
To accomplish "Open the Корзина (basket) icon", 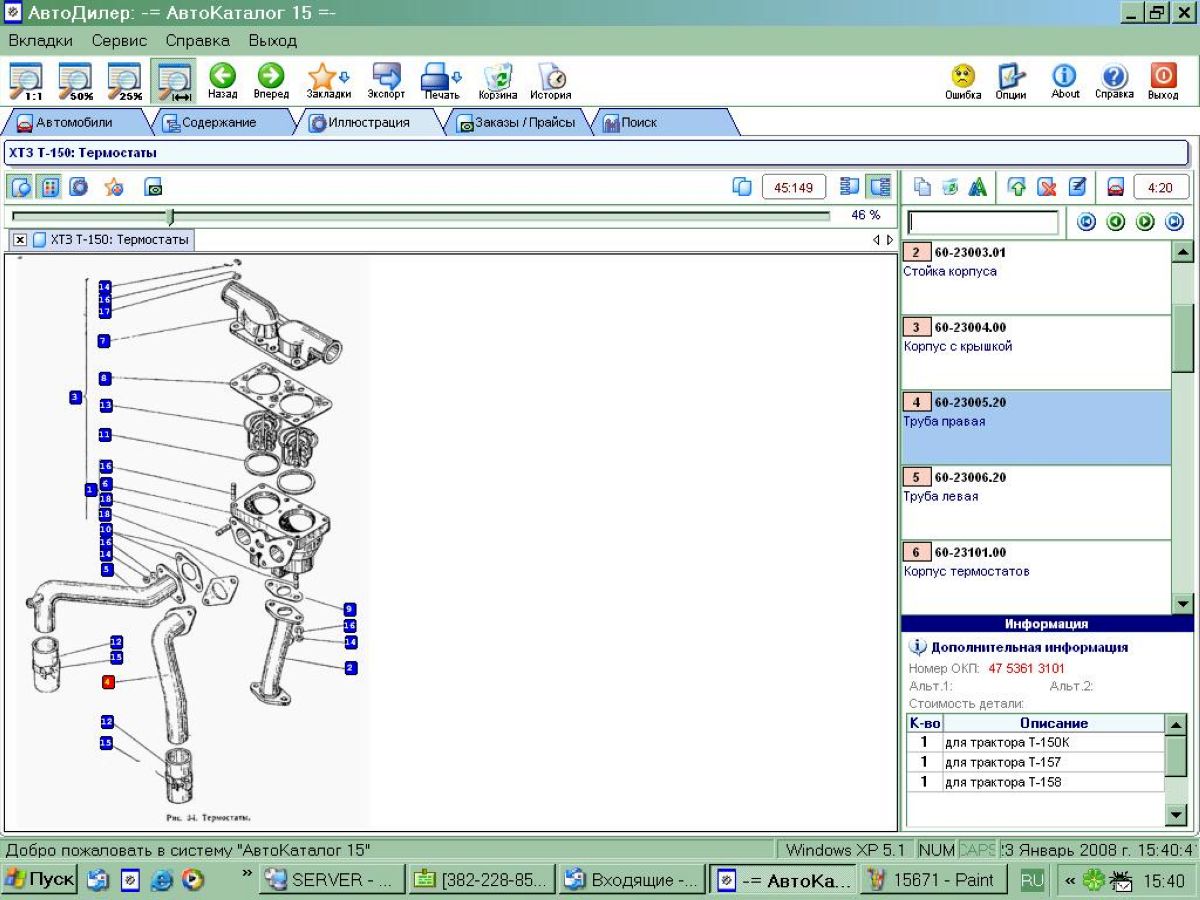I will 498,79.
